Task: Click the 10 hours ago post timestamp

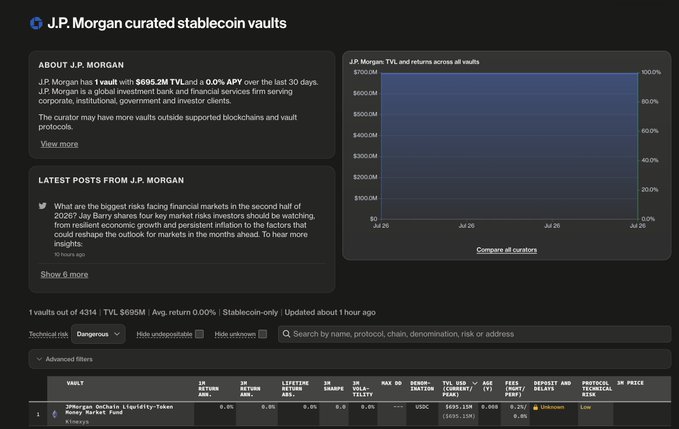Action: point(69,255)
